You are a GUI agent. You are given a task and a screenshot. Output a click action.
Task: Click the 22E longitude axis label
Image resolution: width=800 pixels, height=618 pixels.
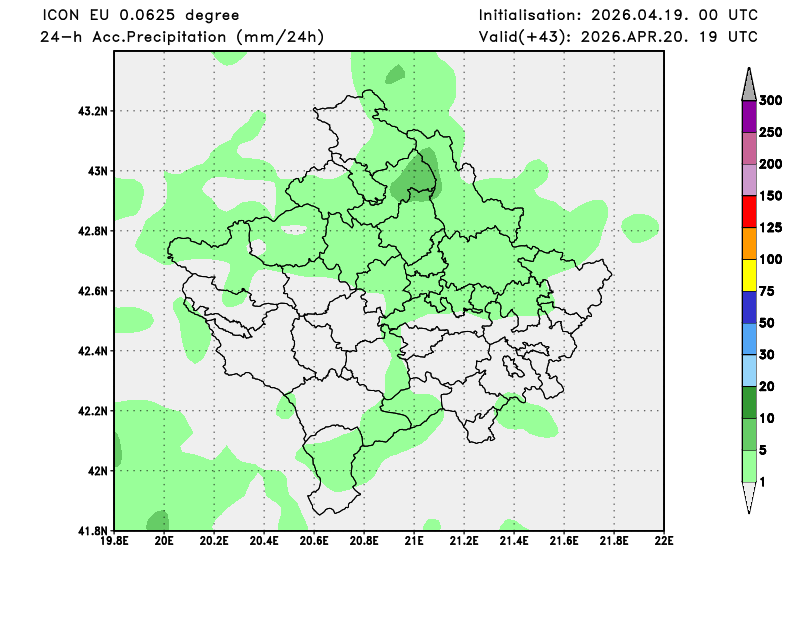[663, 541]
